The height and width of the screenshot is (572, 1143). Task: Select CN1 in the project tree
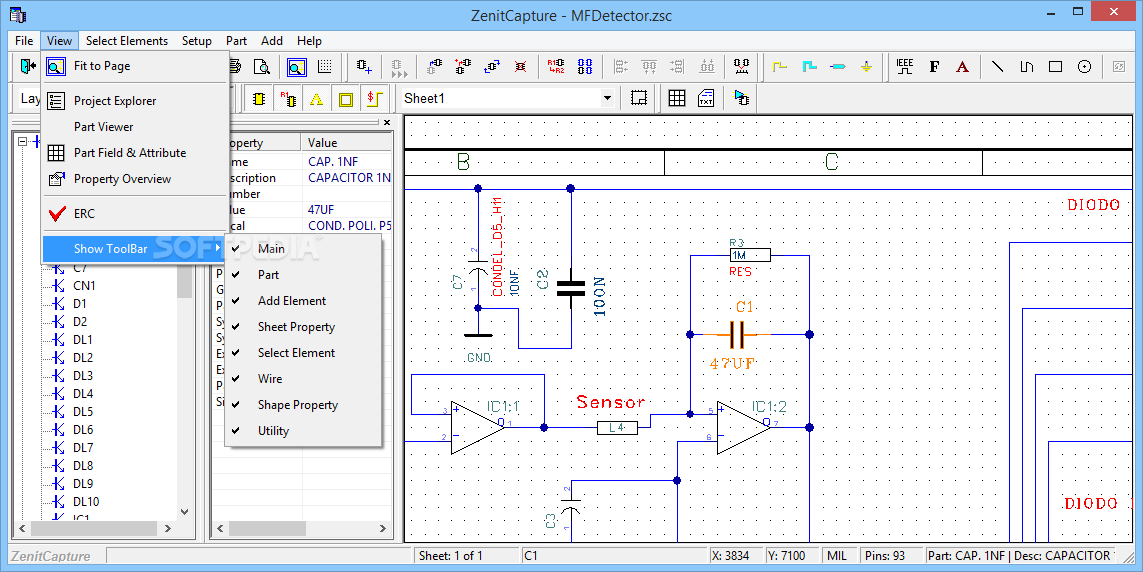pyautogui.click(x=84, y=286)
